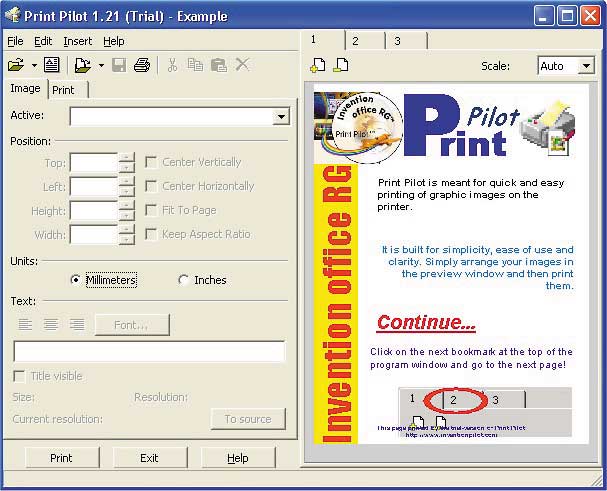The height and width of the screenshot is (491, 607).
Task: Select page tab 3
Action: [x=406, y=41]
